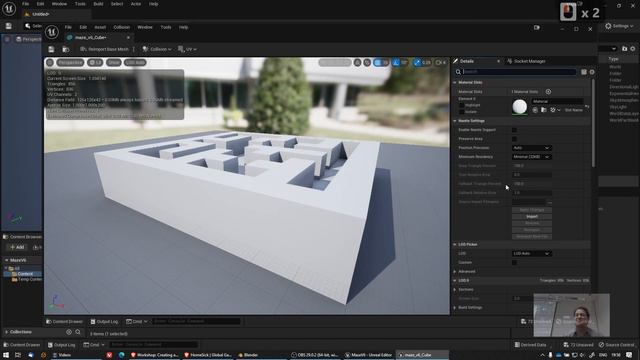Expand the Sections row
This screenshot has width=640, height=360.
455,290
